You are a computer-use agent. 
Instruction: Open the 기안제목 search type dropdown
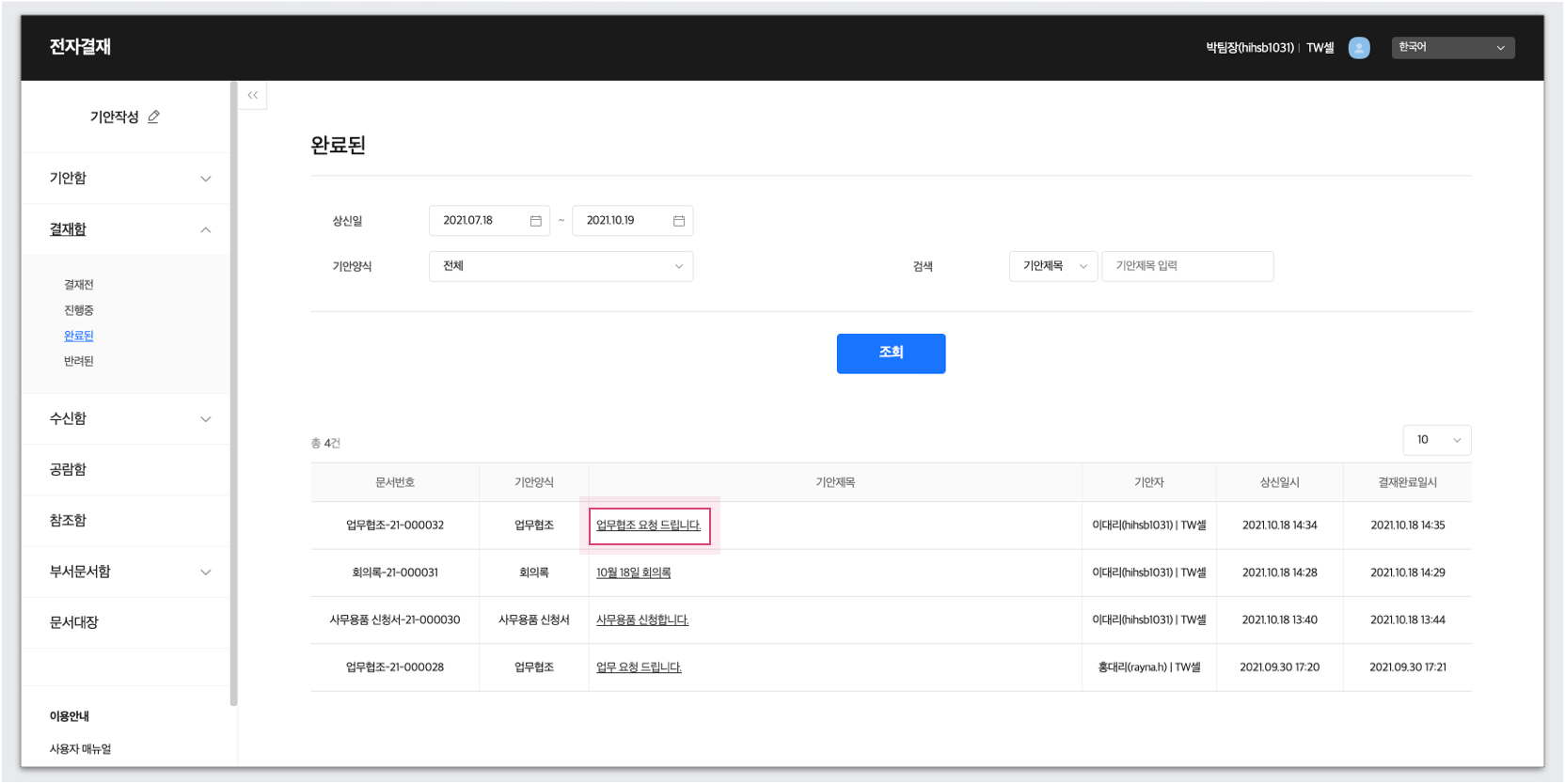[x=1052, y=266]
